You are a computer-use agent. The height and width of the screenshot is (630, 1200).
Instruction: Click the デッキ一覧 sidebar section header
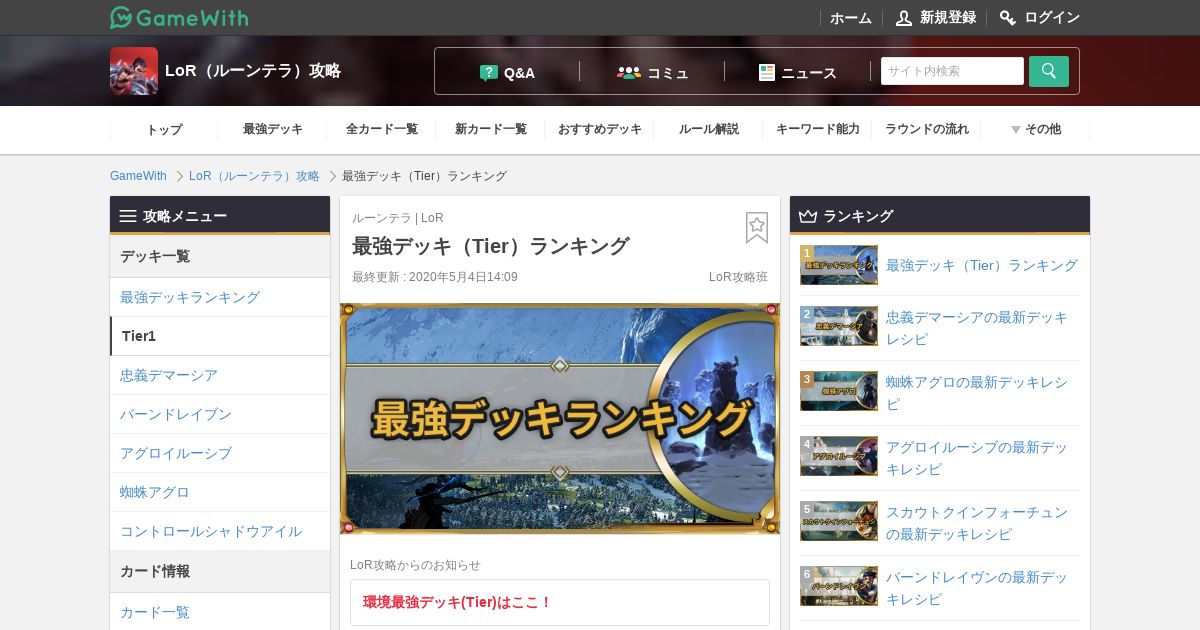(220, 256)
